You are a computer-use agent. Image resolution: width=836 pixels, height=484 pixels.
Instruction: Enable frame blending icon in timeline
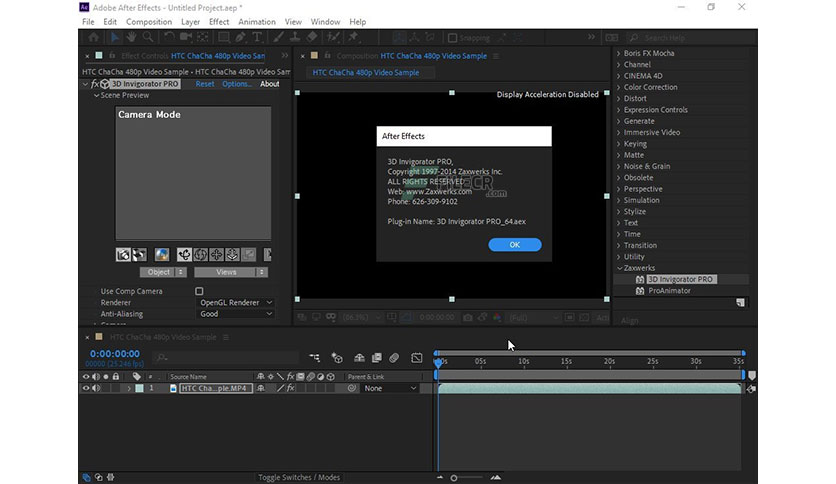(376, 358)
